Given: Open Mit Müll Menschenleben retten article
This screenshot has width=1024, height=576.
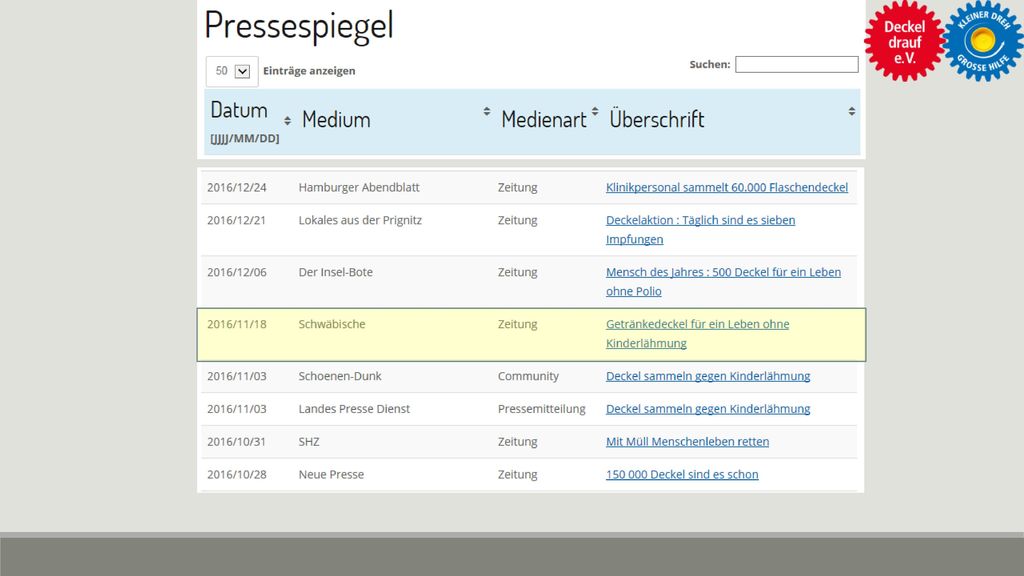Looking at the screenshot, I should coord(687,441).
